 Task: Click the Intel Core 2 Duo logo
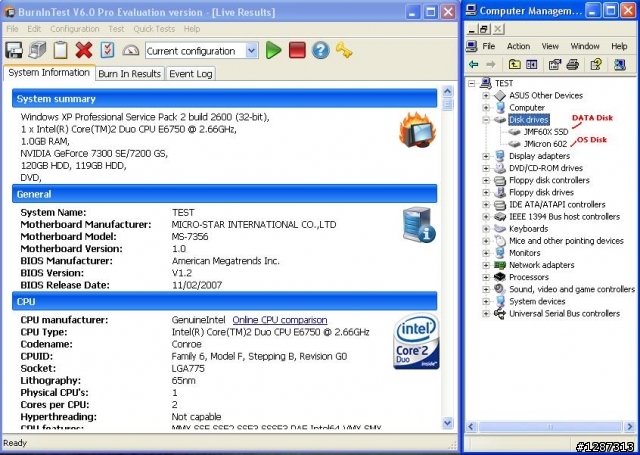416,341
